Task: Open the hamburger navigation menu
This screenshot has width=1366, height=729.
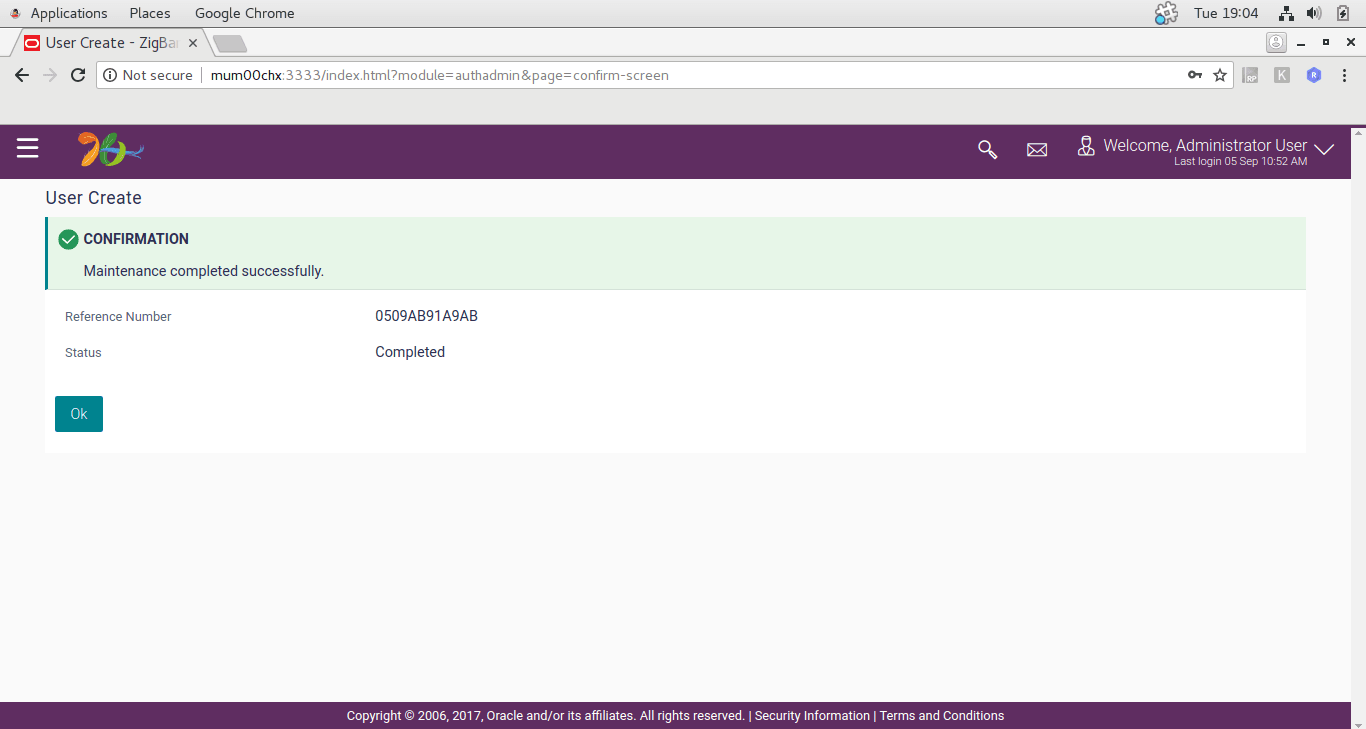Action: pyautogui.click(x=27, y=148)
